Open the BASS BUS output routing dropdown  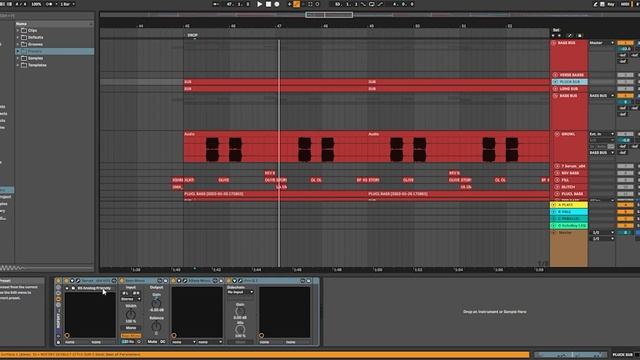[602, 96]
